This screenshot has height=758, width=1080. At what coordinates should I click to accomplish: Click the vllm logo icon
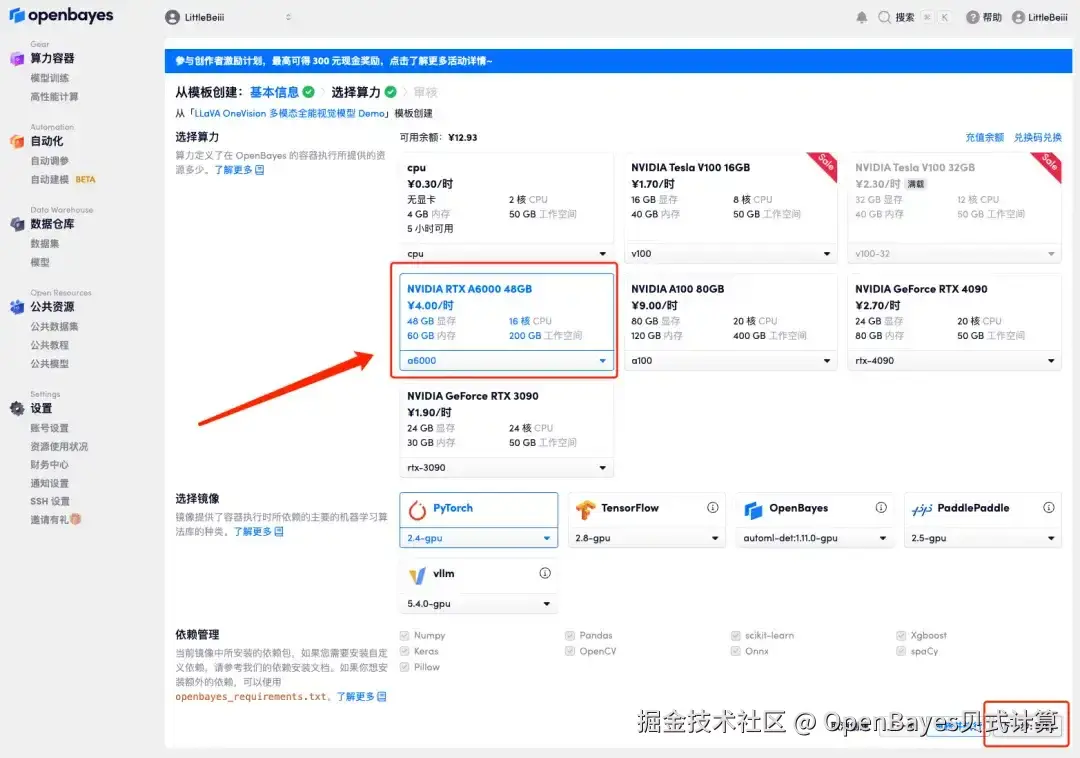pyautogui.click(x=417, y=575)
